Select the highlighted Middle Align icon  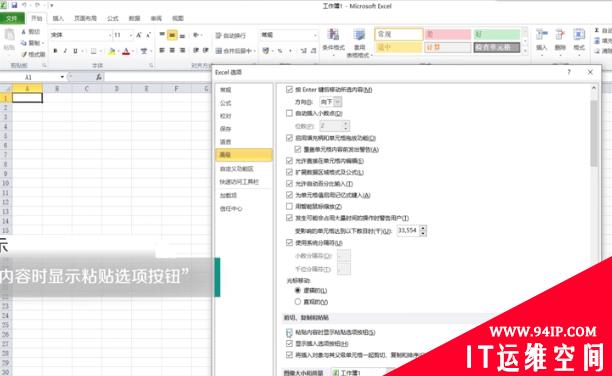(172, 36)
